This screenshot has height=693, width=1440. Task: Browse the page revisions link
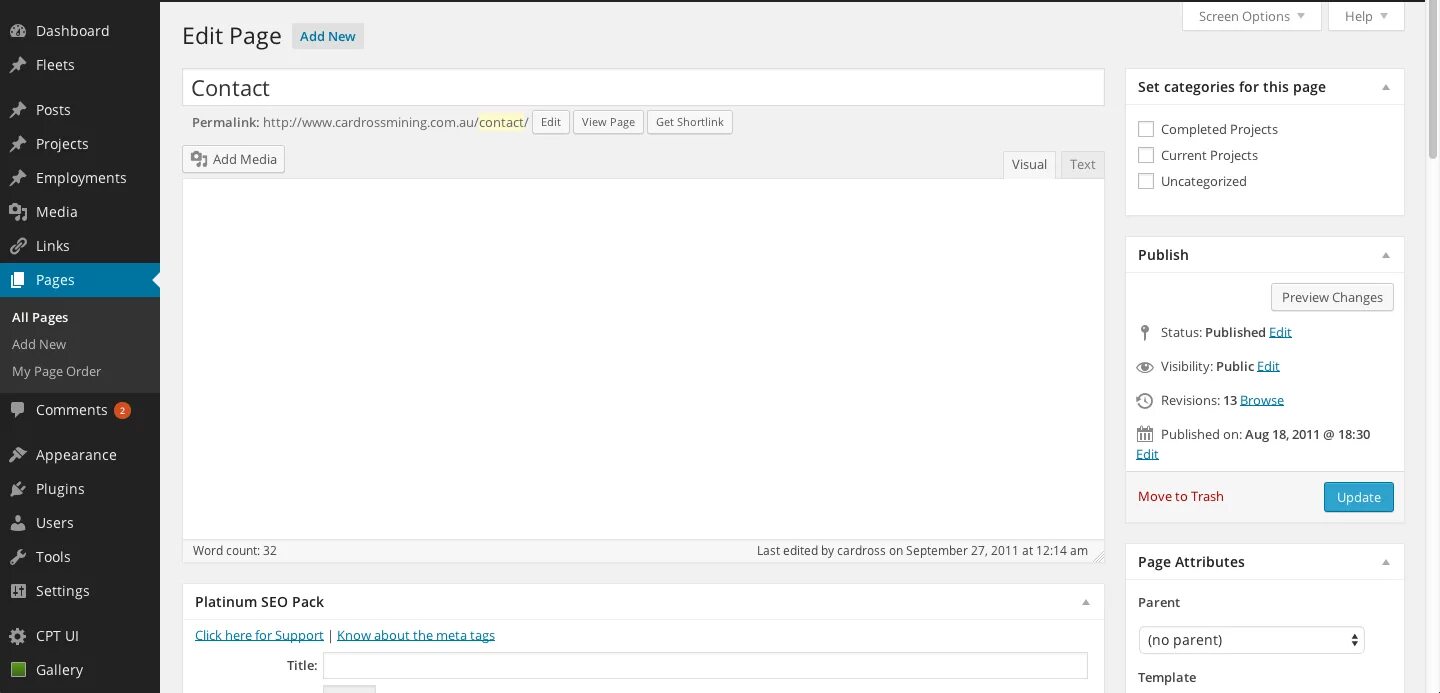coord(1262,400)
